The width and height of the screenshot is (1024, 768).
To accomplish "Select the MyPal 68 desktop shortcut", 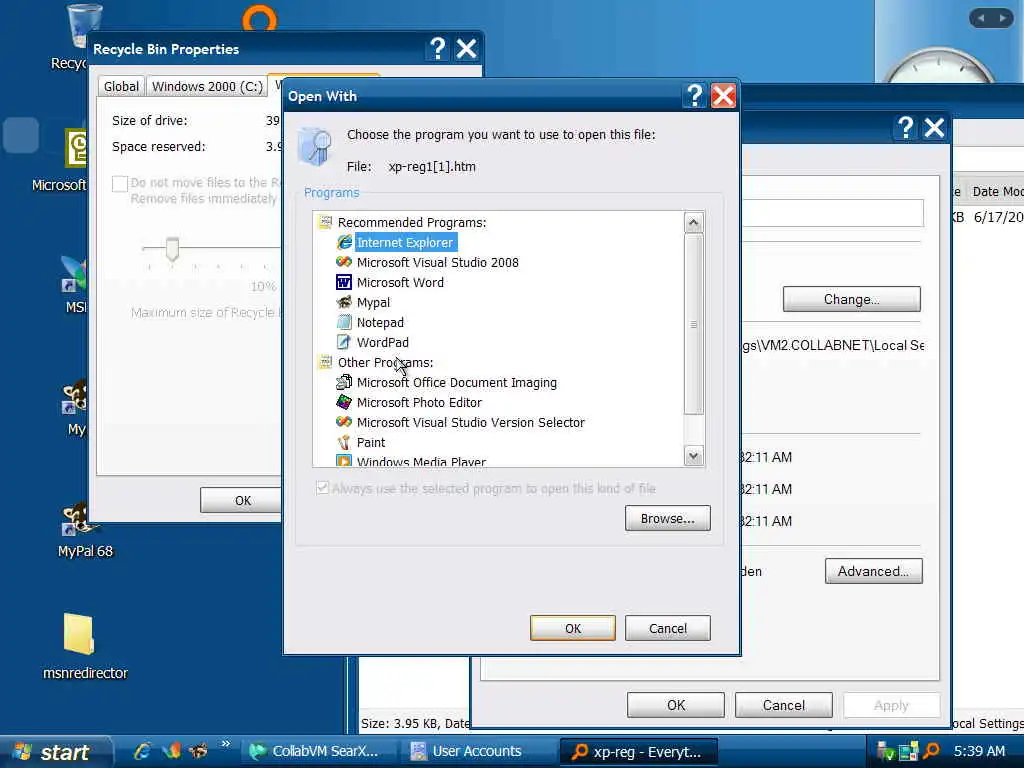I will (x=78, y=519).
